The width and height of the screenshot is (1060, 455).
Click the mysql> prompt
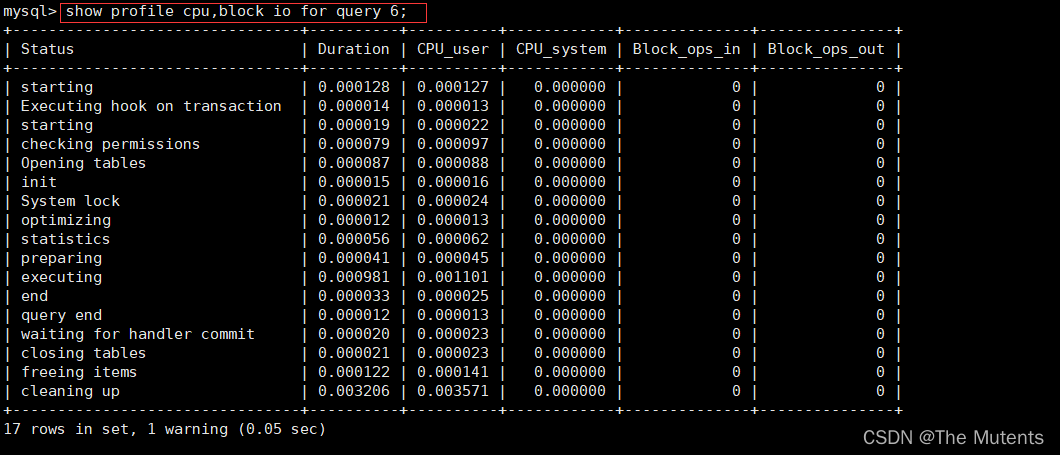(x=30, y=12)
